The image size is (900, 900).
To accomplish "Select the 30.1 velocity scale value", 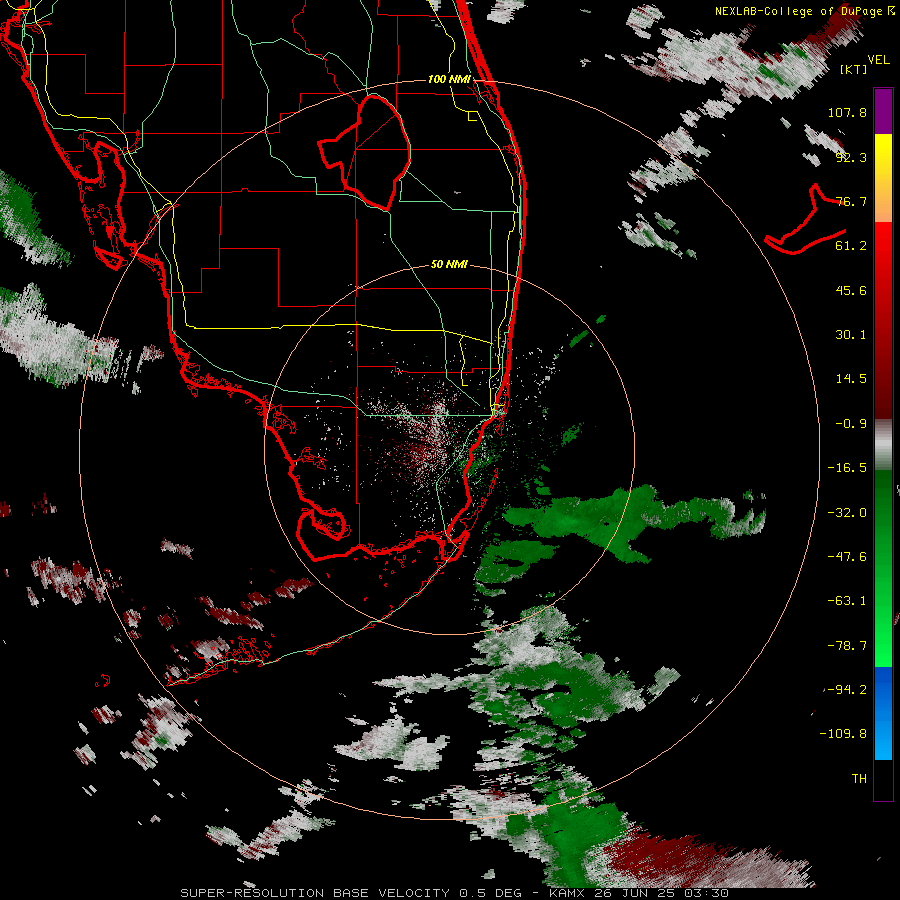I will pyautogui.click(x=851, y=335).
